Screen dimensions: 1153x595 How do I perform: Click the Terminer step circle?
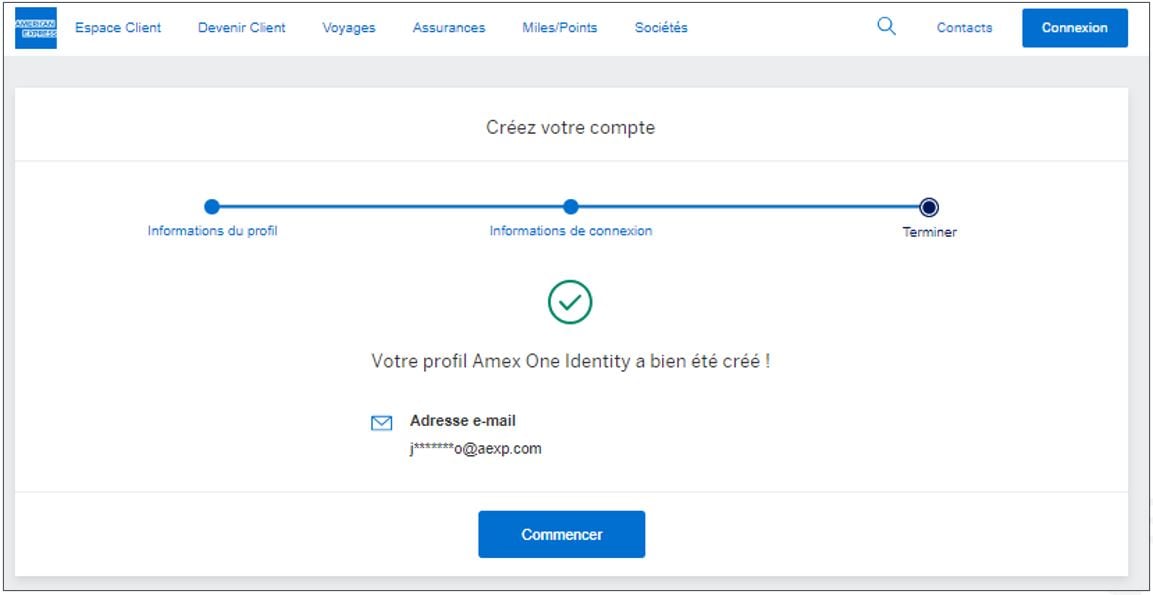point(929,208)
